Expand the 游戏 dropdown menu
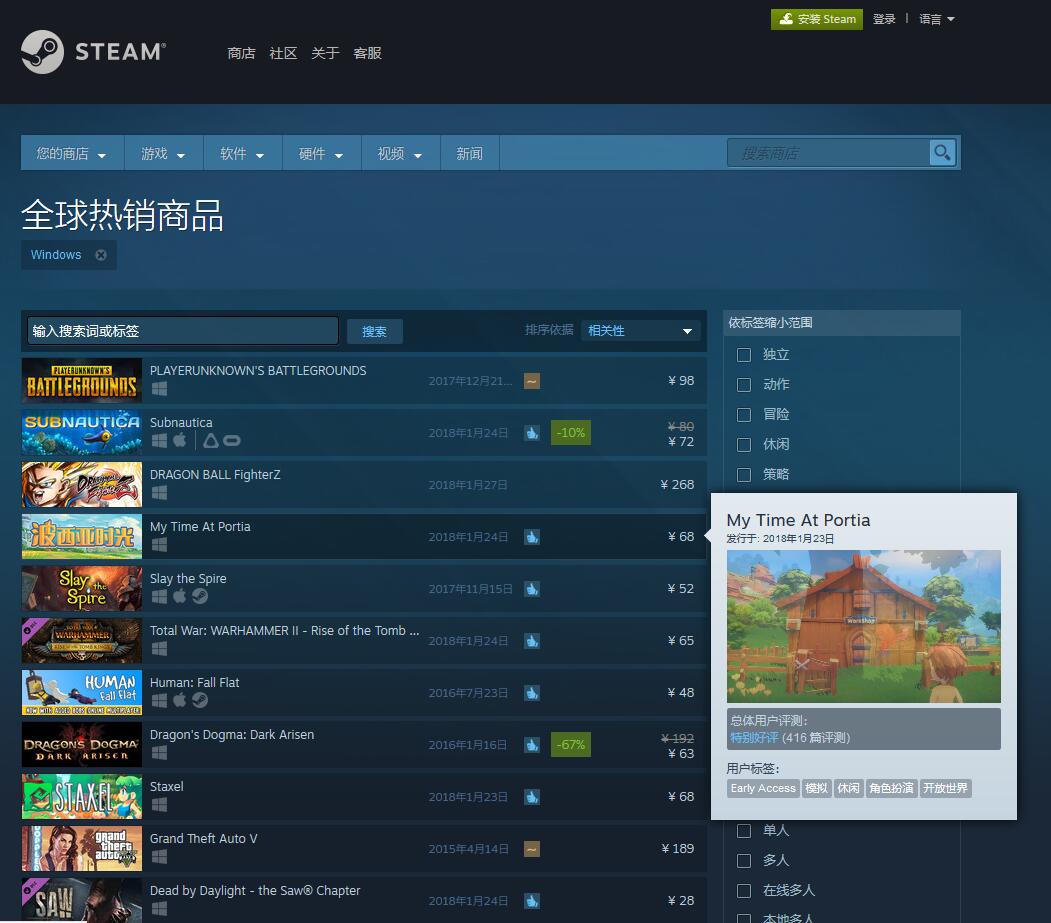 click(x=163, y=153)
